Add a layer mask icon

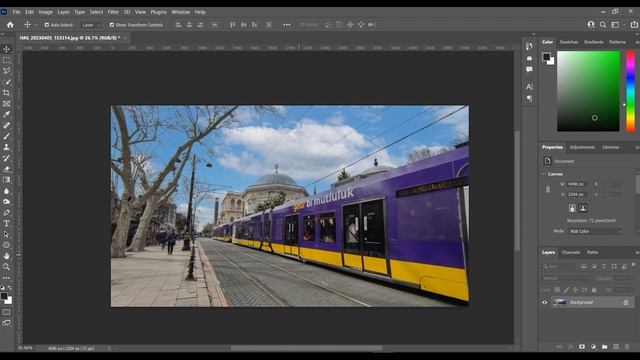tap(582, 347)
